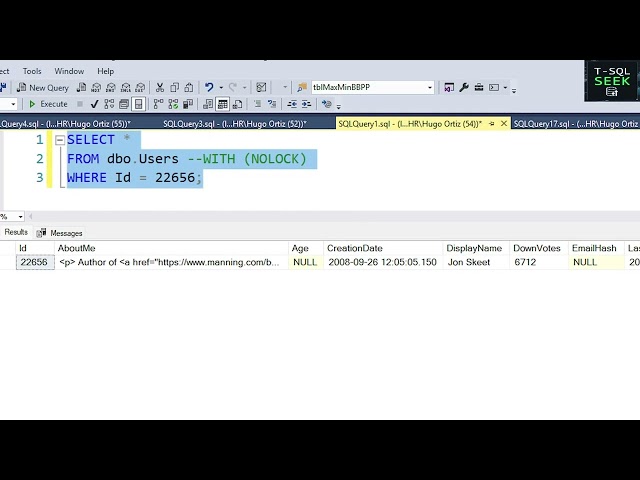The width and height of the screenshot is (640, 480).
Task: Open SQL editor toolbar overflow options
Action: (338, 107)
